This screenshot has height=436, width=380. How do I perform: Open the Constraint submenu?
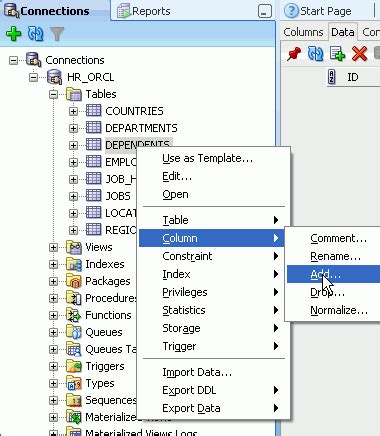pos(212,256)
